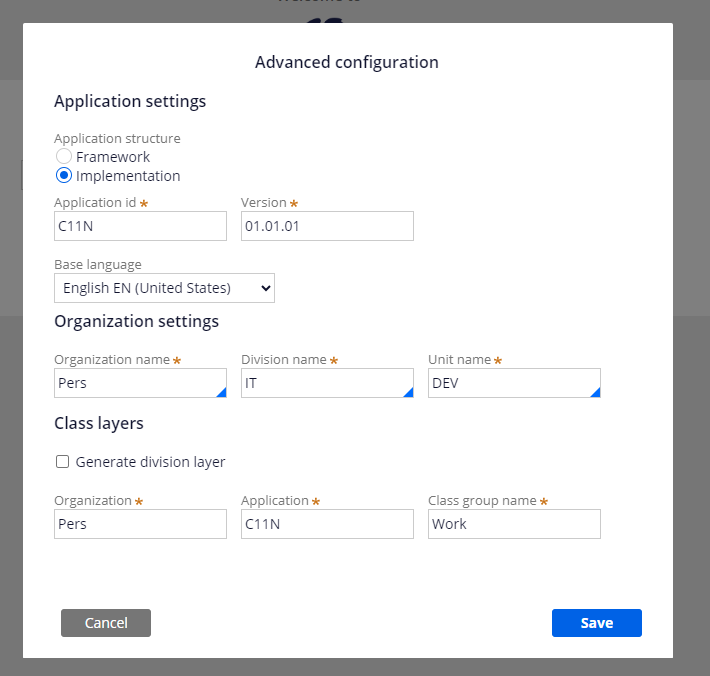710x676 pixels.
Task: Click inside the Organization name text field
Action: (x=135, y=383)
